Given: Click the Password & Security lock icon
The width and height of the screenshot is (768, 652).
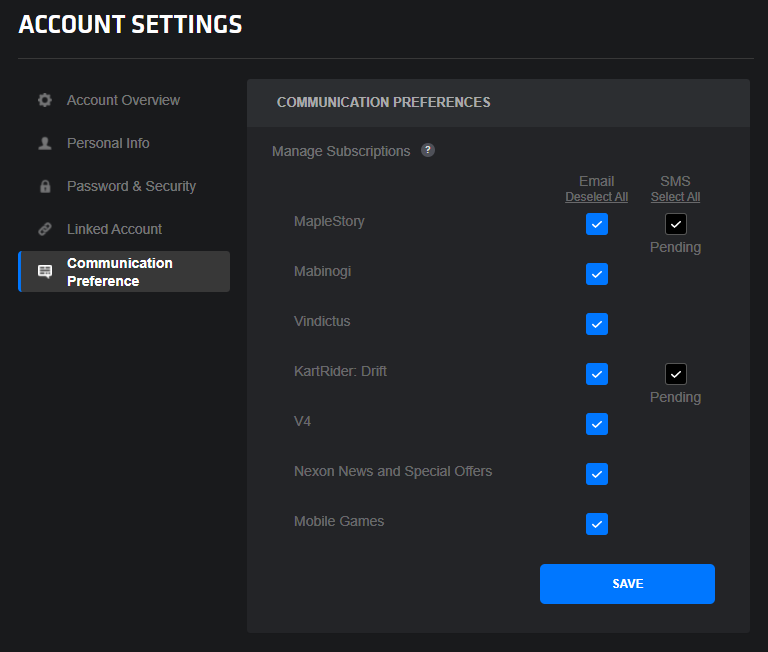Looking at the screenshot, I should coord(45,186).
